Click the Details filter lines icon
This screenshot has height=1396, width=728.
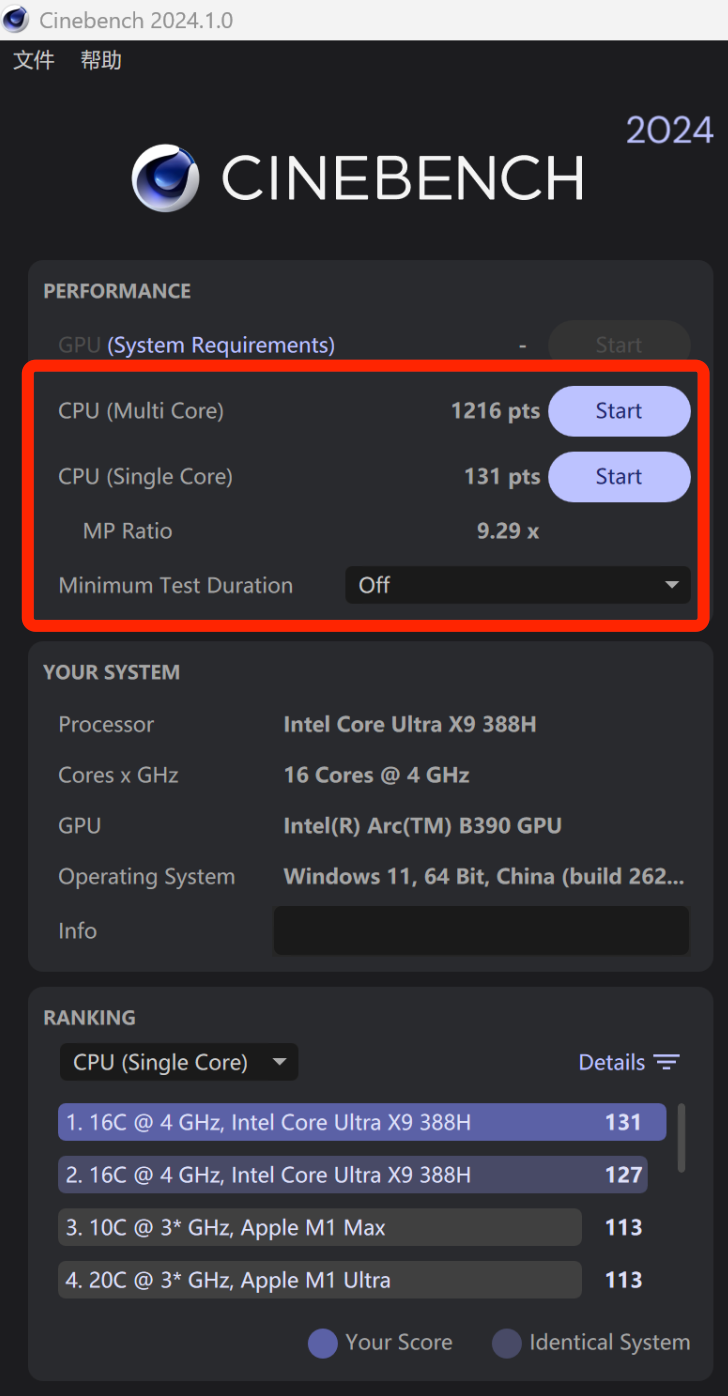tap(666, 1062)
